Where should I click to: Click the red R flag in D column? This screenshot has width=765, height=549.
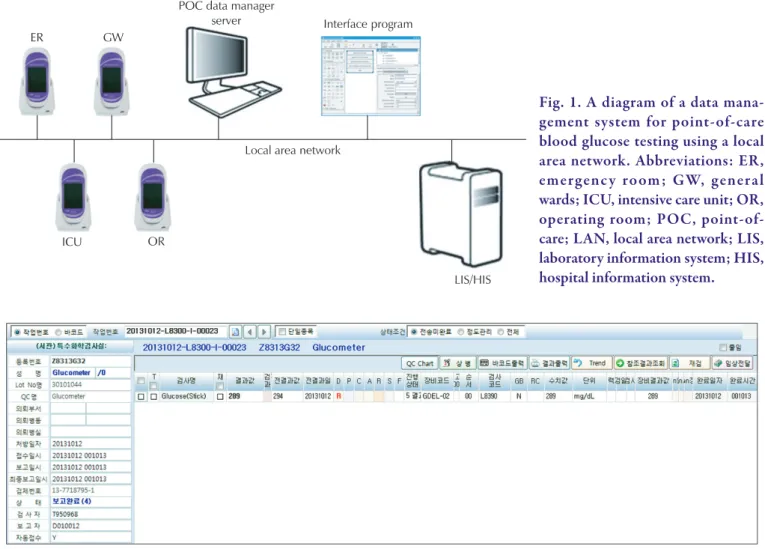coord(339,396)
